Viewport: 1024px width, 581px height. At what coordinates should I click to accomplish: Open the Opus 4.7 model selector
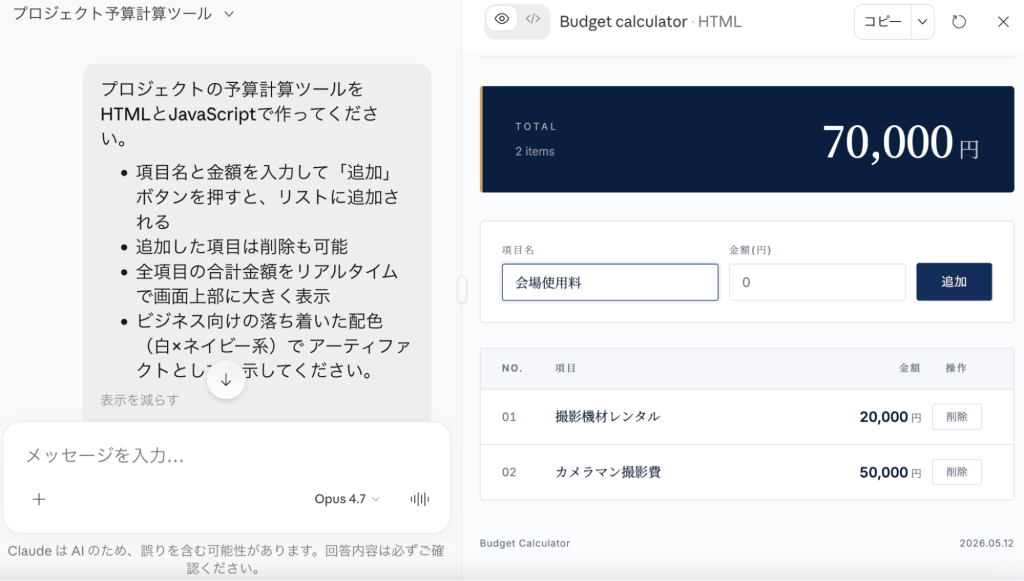(347, 499)
